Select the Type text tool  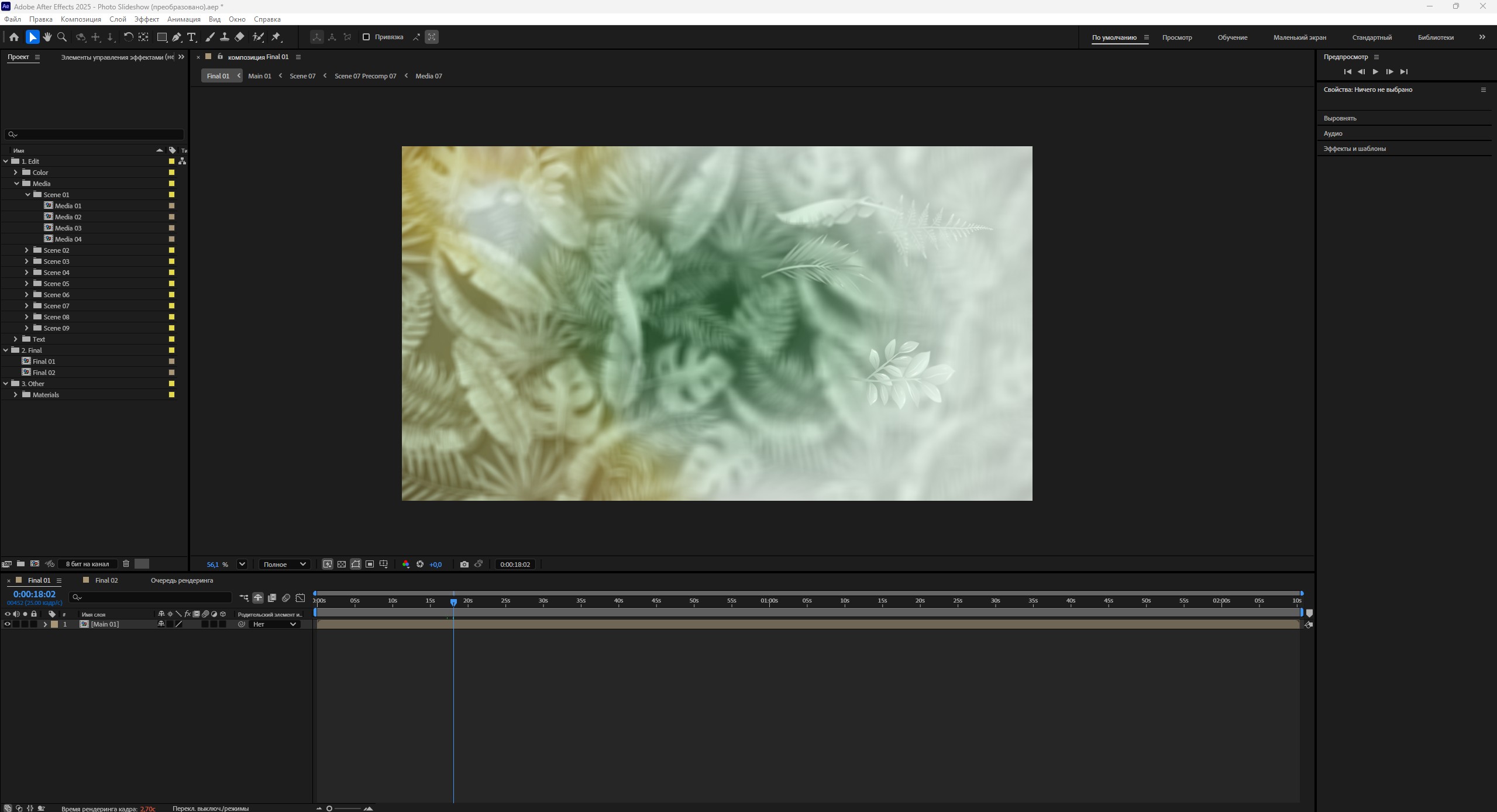tap(191, 37)
